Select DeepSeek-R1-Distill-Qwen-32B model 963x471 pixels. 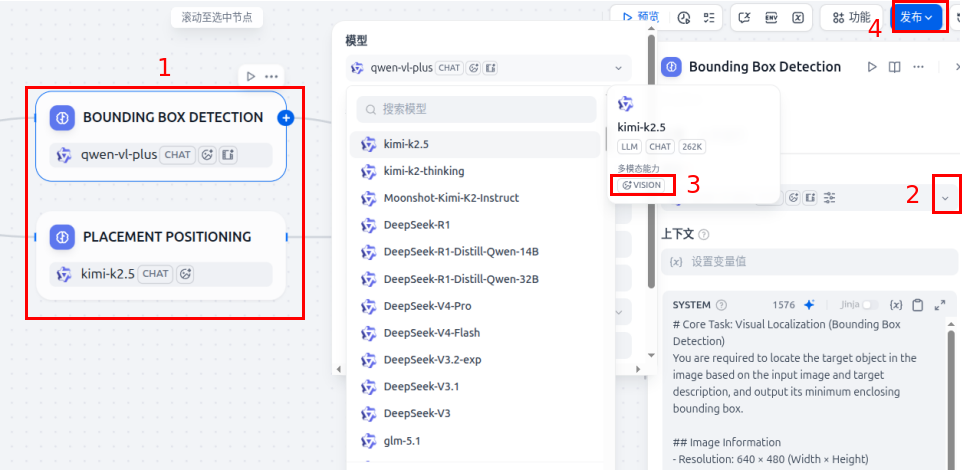(x=475, y=279)
